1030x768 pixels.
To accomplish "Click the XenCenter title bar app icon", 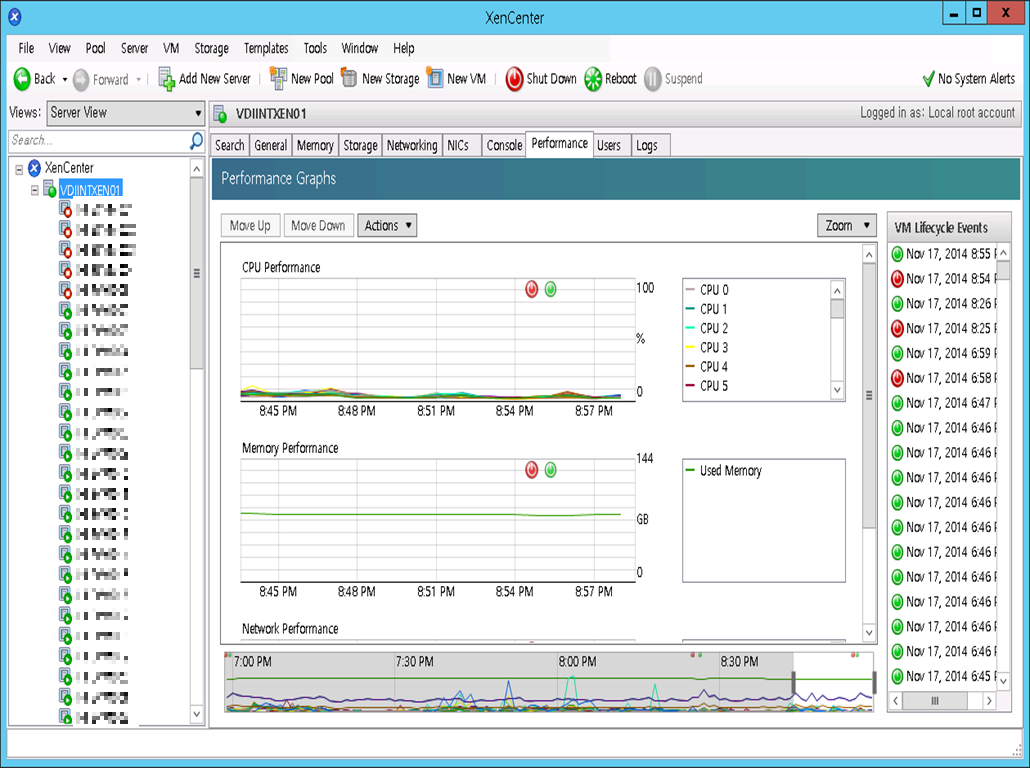I will click(14, 17).
